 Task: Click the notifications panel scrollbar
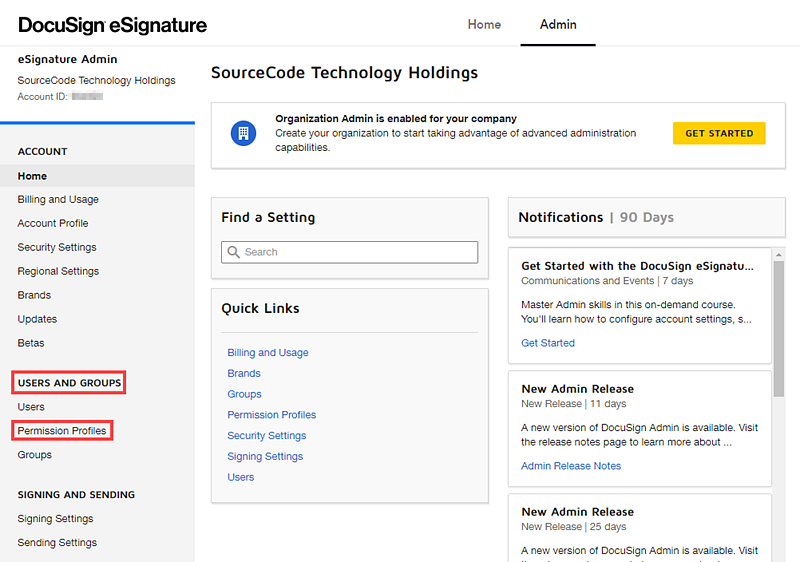coord(779,330)
